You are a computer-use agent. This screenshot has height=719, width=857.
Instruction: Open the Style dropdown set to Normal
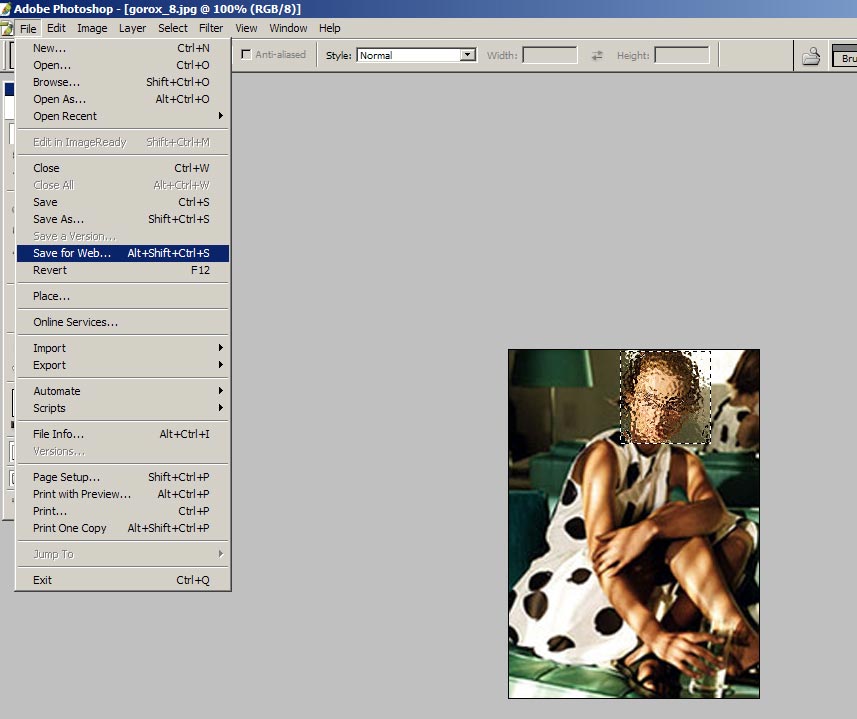(x=416, y=55)
